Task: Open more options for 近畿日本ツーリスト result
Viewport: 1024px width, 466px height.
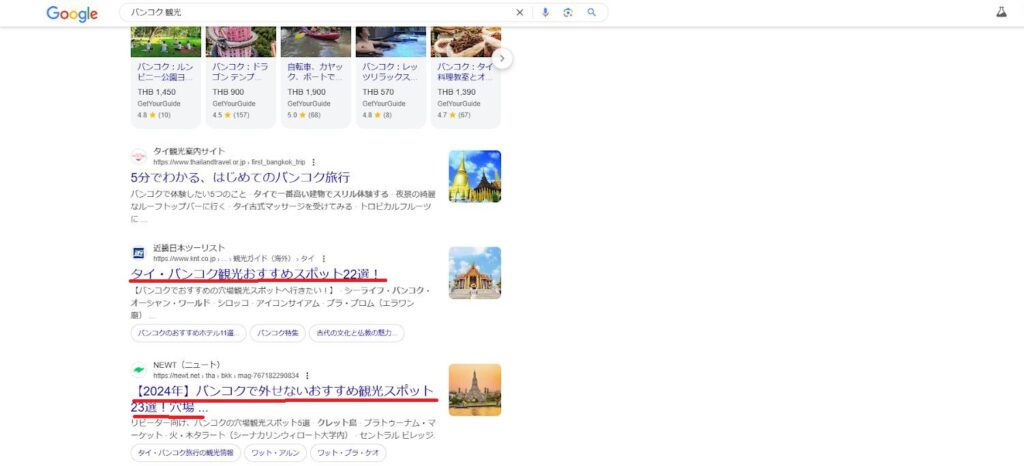Action: tap(323, 258)
